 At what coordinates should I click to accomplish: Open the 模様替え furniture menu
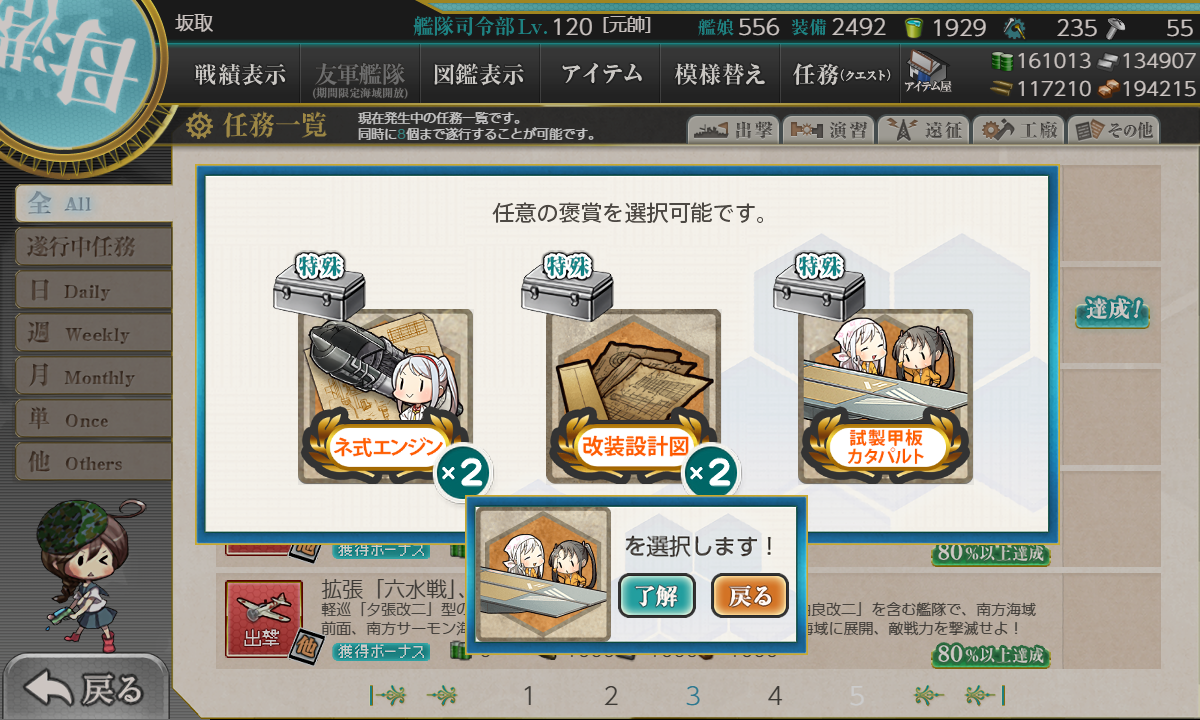(719, 74)
